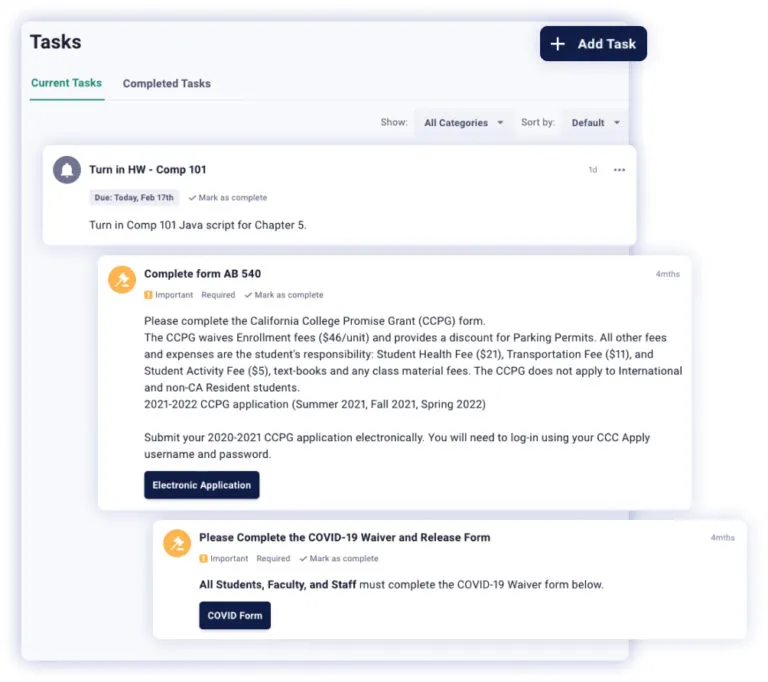Click the plus icon in Add Task

click(x=559, y=44)
